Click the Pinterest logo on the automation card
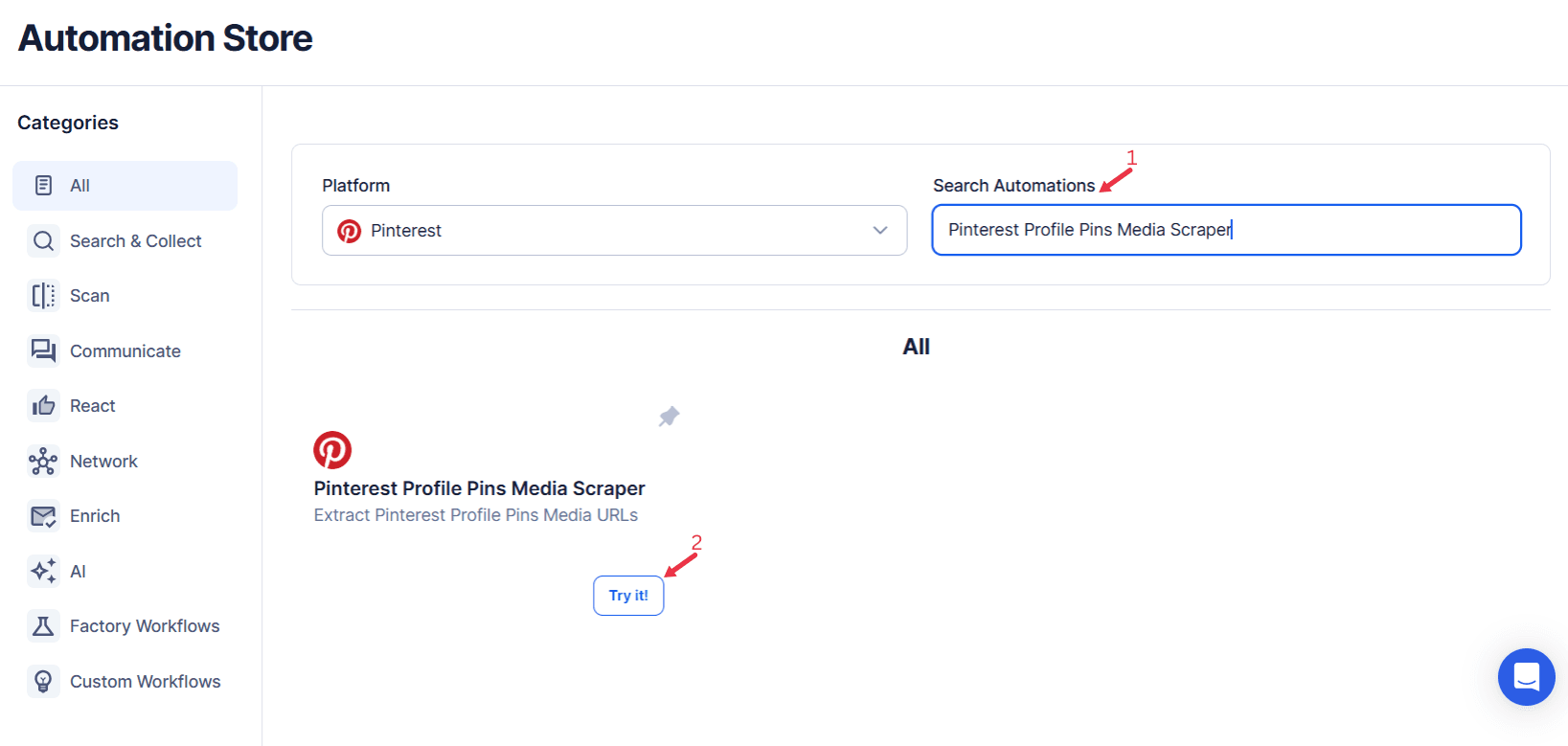 (332, 450)
